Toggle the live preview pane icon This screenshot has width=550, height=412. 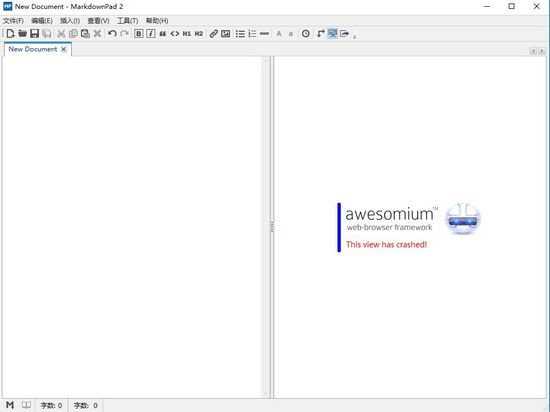333,34
